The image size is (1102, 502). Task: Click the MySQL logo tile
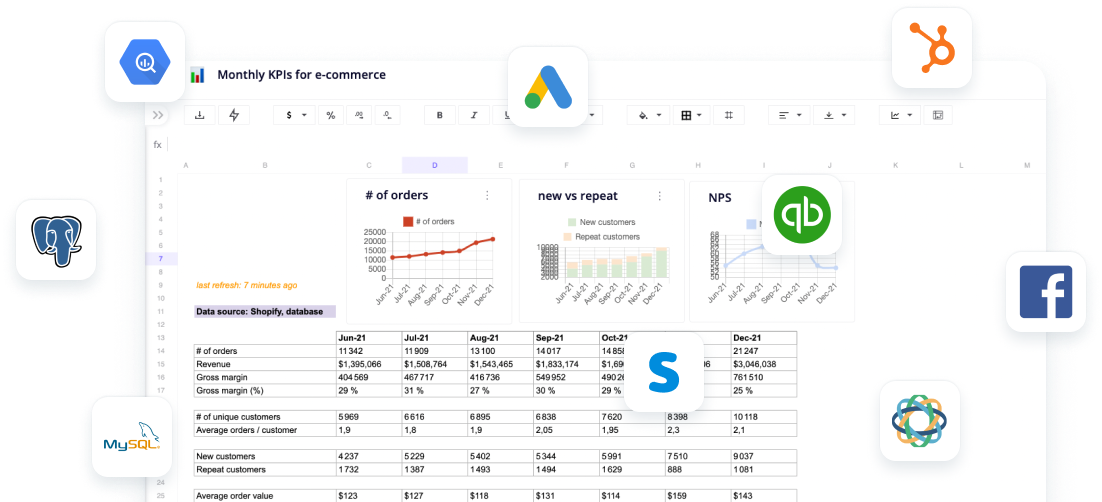132,437
